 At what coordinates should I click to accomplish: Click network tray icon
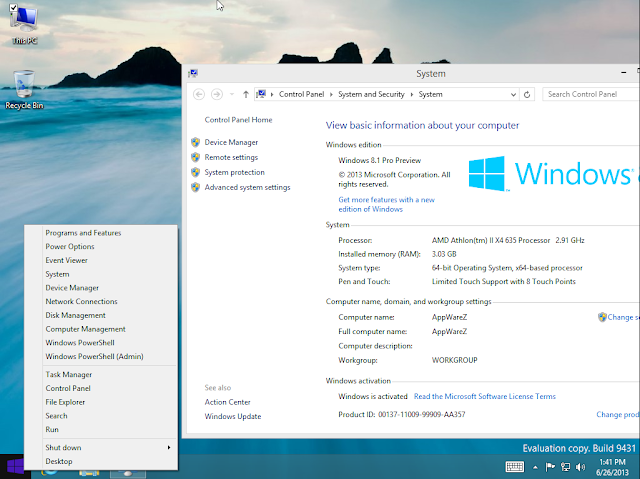pyautogui.click(x=565, y=467)
